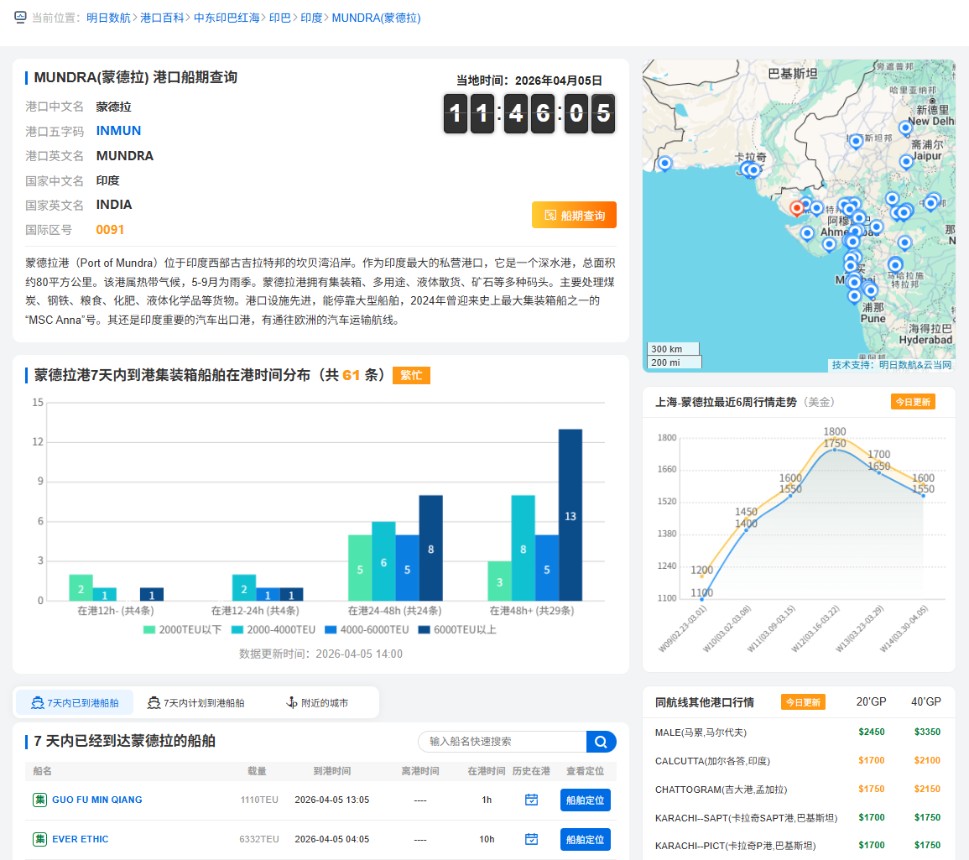Click the green container badge beside GUO FU MIN QIANG

coord(40,800)
